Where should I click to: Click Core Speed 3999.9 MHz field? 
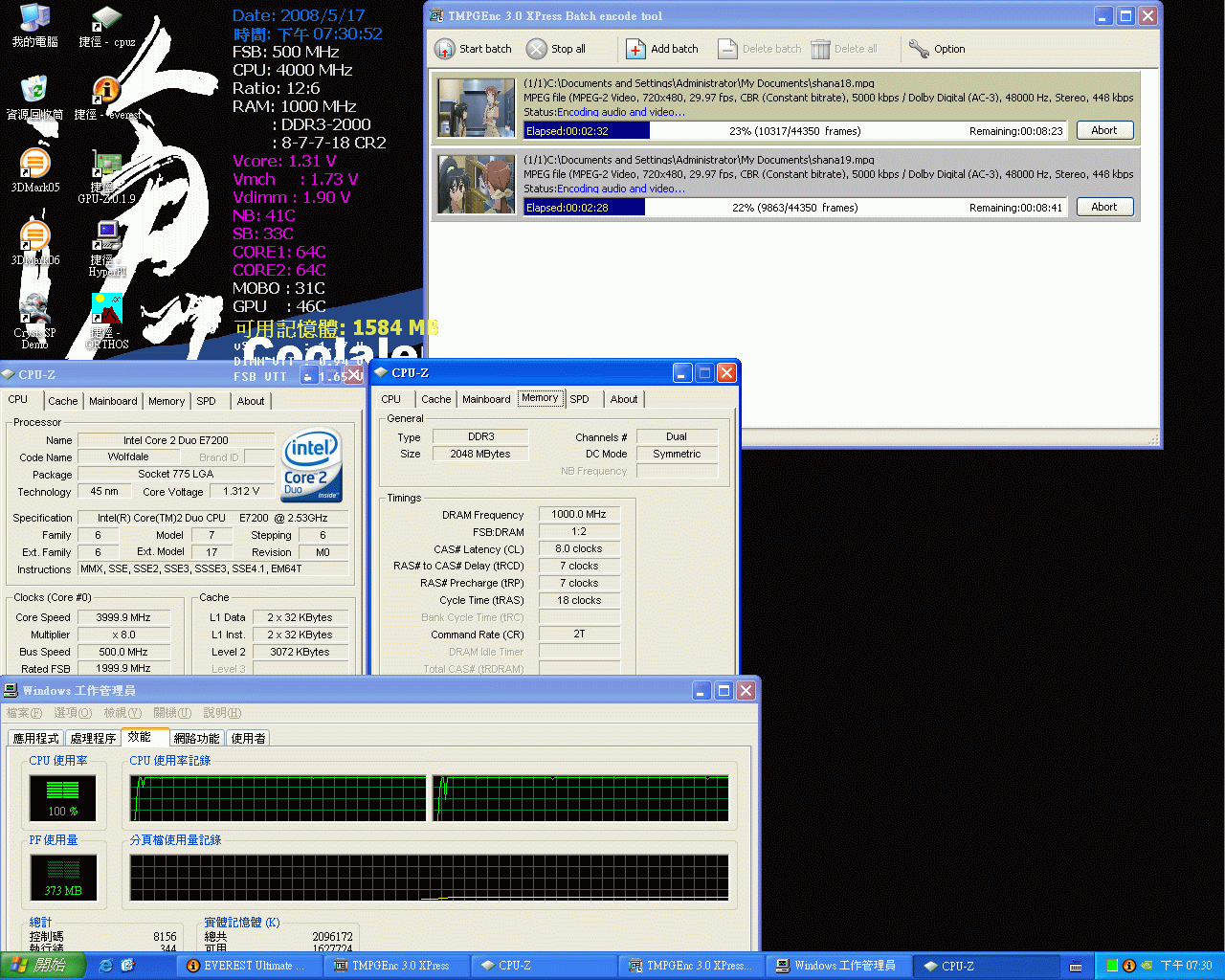point(123,617)
